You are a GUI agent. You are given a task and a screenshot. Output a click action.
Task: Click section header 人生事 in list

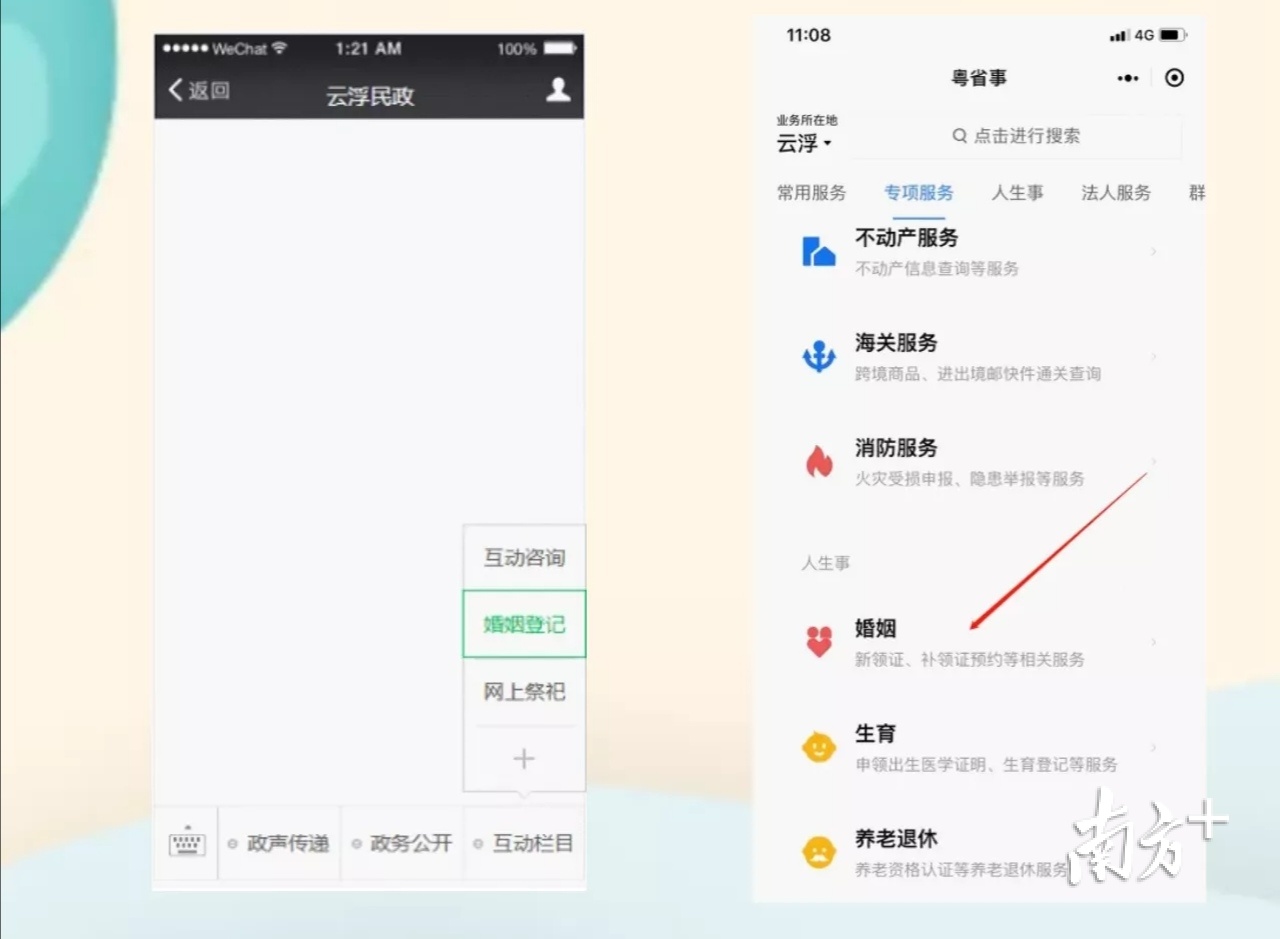tap(826, 564)
